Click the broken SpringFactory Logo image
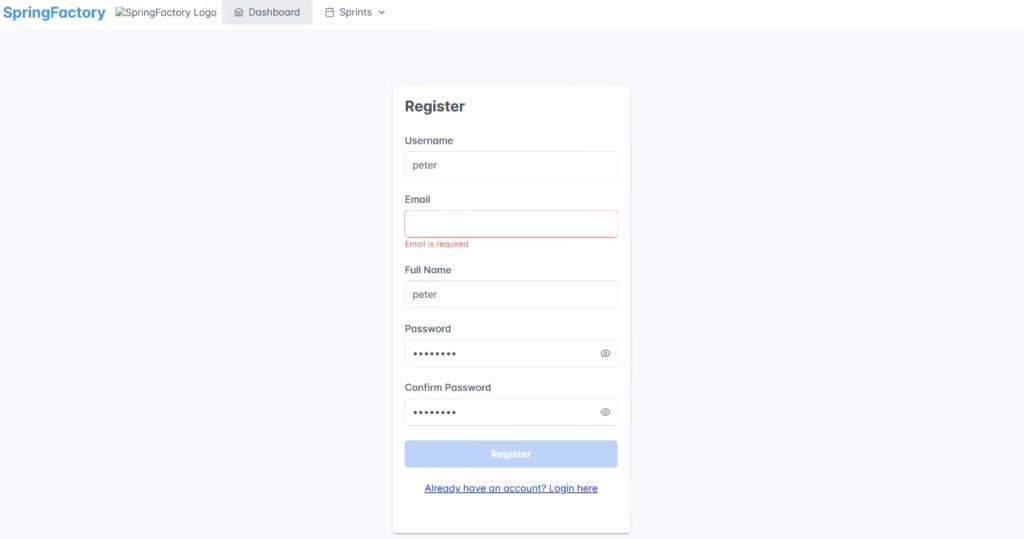Screen dimensions: 1024x539 coord(166,12)
